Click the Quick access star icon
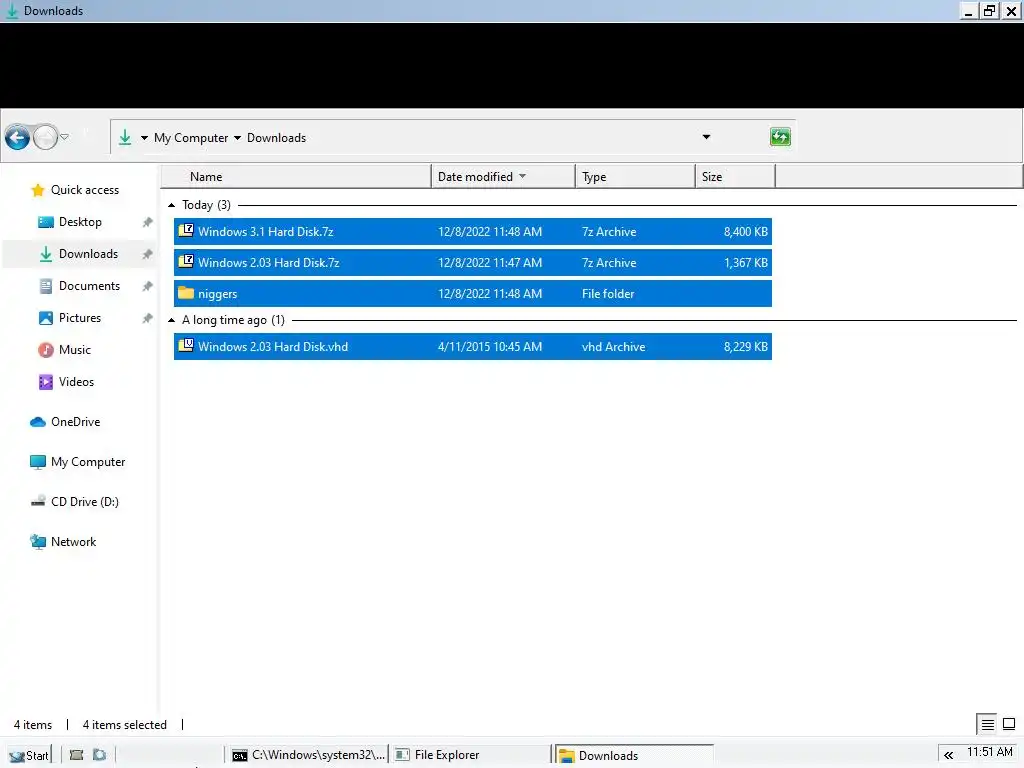 [38, 190]
